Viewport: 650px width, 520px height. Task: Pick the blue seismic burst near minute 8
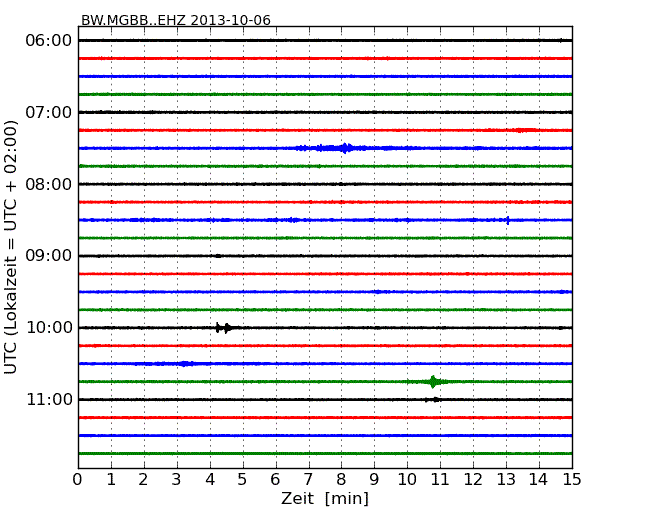point(344,148)
